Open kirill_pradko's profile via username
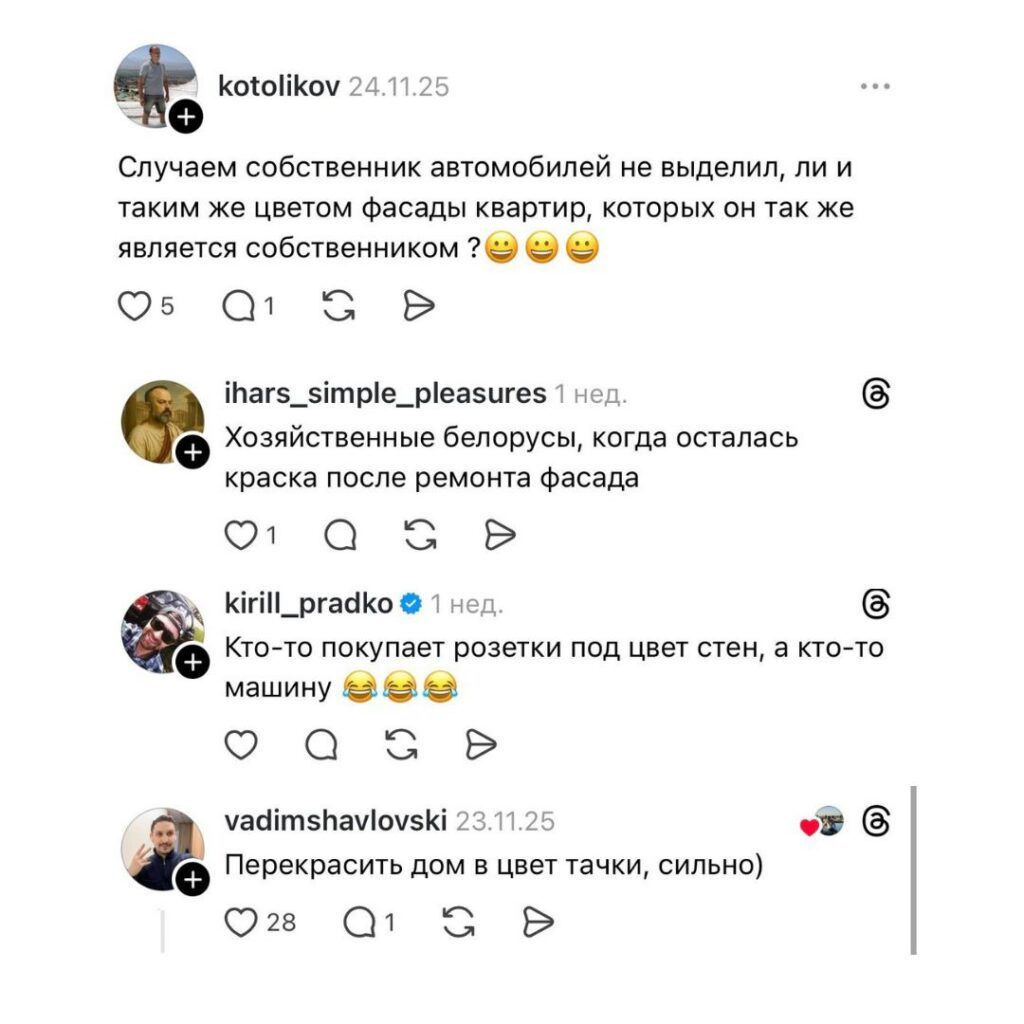The width and height of the screenshot is (1024, 1024). click(308, 603)
